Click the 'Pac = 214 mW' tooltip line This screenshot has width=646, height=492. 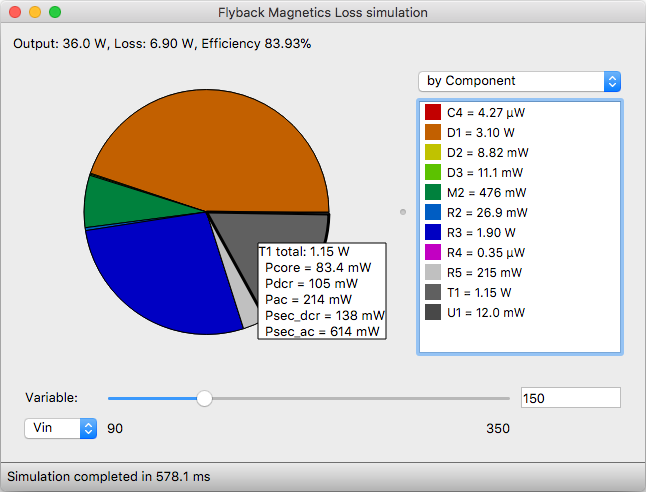point(309,300)
